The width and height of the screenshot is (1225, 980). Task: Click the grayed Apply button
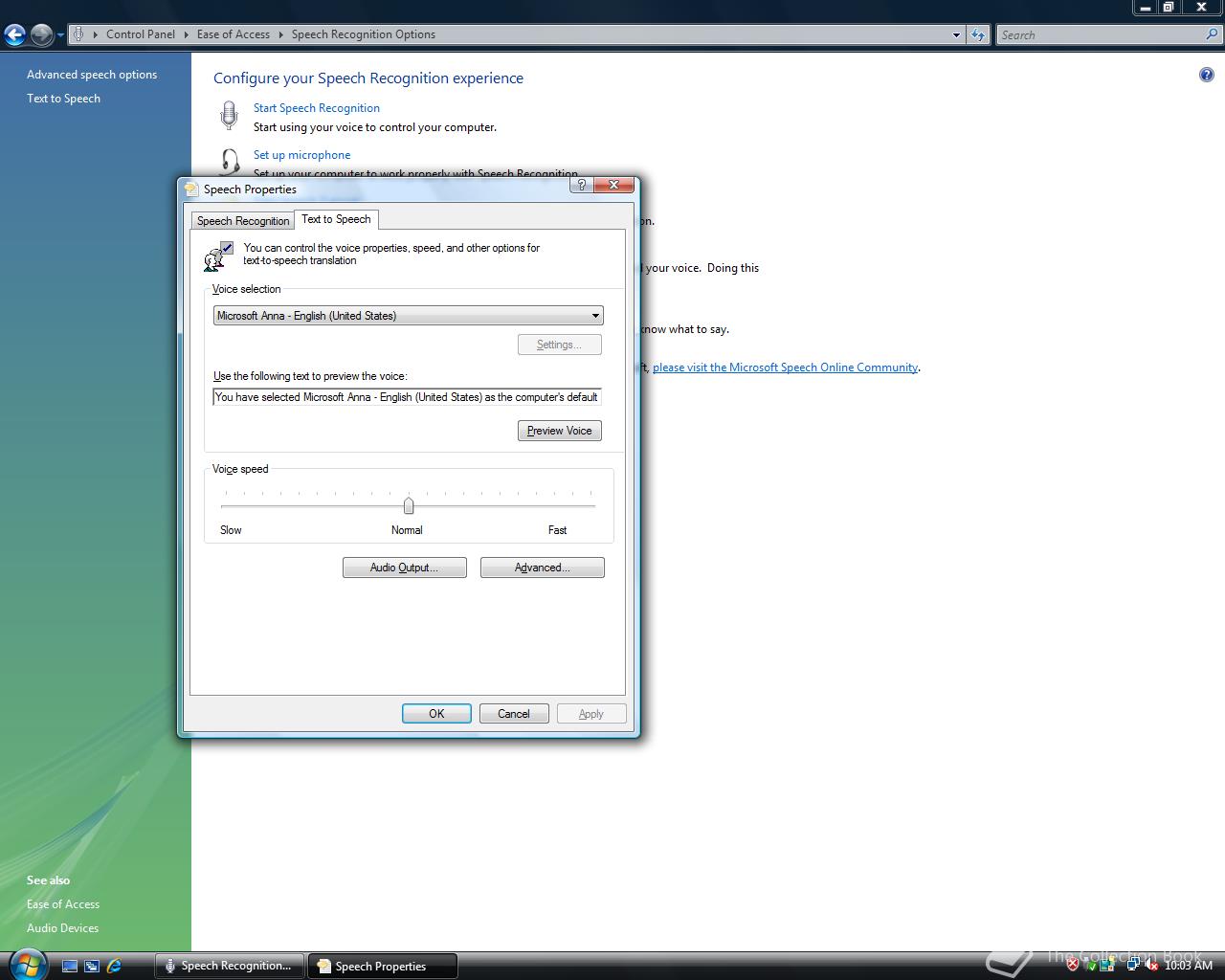pyautogui.click(x=591, y=714)
